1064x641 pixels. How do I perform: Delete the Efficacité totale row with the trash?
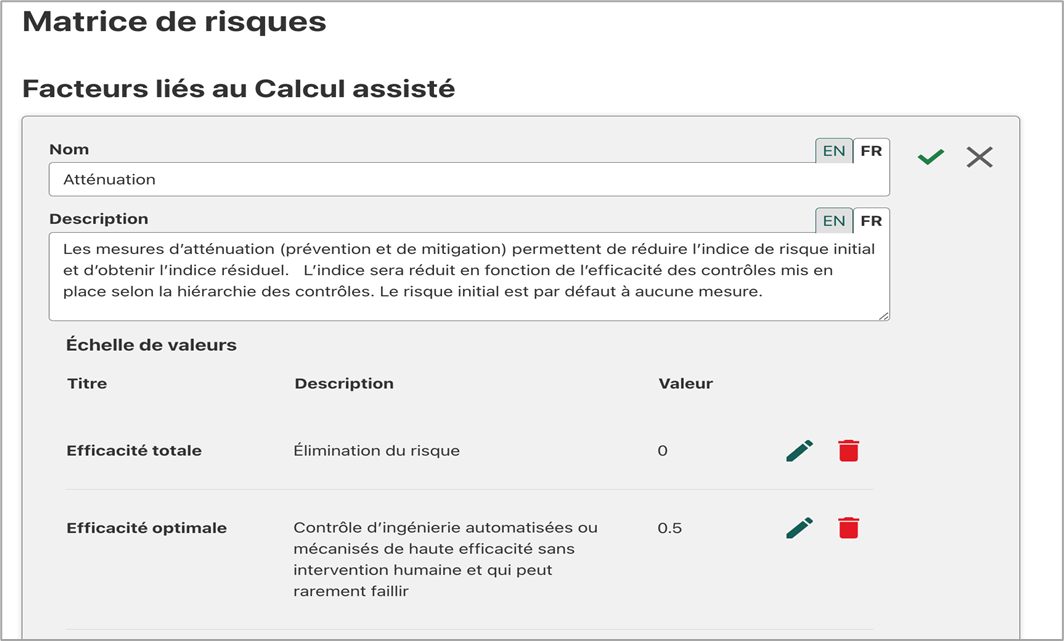click(848, 450)
